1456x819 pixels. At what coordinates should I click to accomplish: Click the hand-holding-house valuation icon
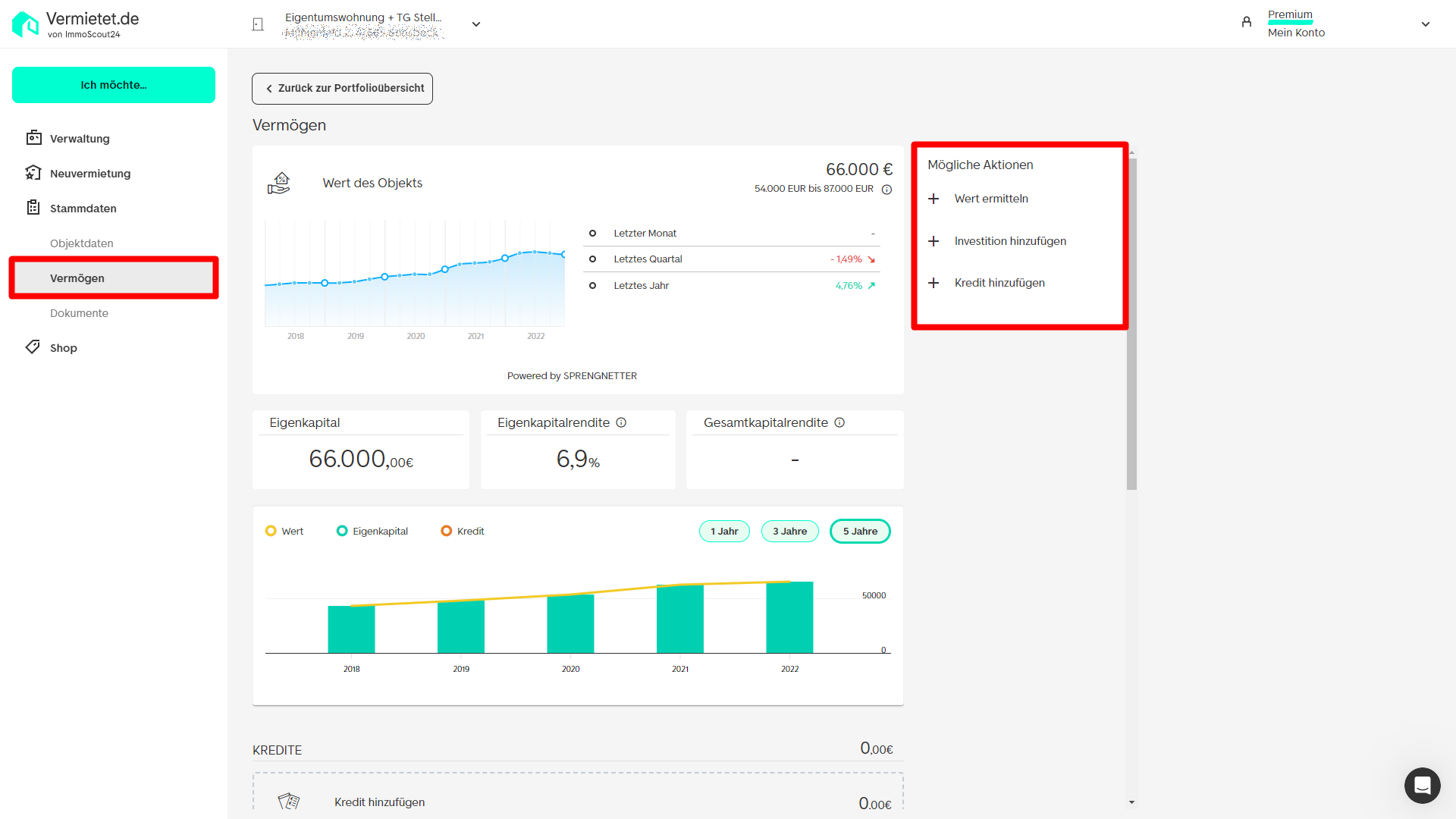click(279, 184)
